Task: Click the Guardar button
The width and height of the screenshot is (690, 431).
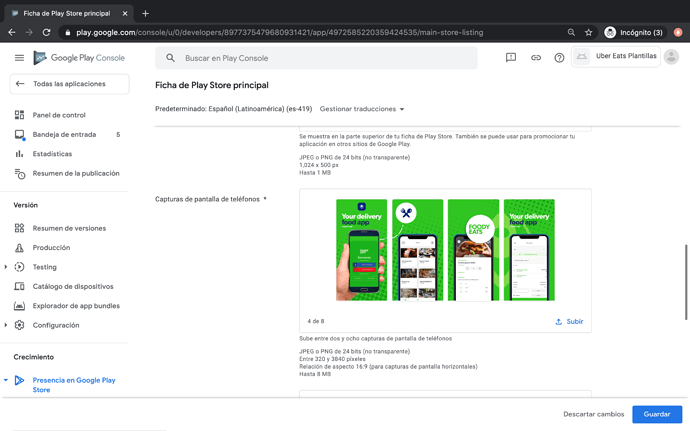Action: [657, 414]
